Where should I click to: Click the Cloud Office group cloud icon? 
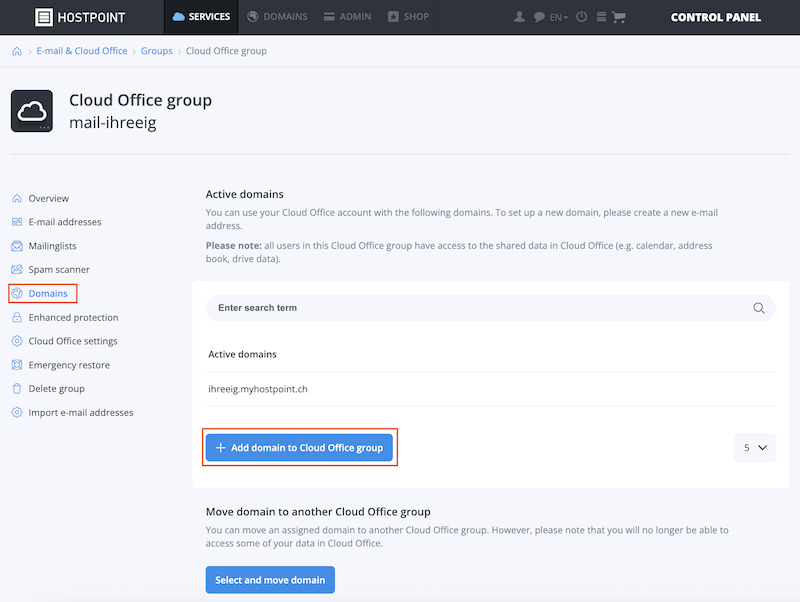click(32, 111)
